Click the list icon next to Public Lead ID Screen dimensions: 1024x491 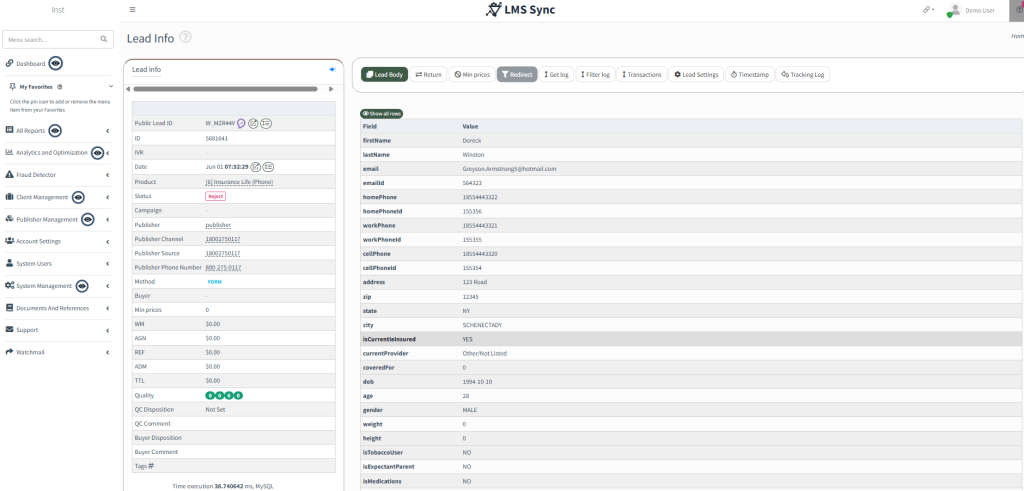point(266,123)
